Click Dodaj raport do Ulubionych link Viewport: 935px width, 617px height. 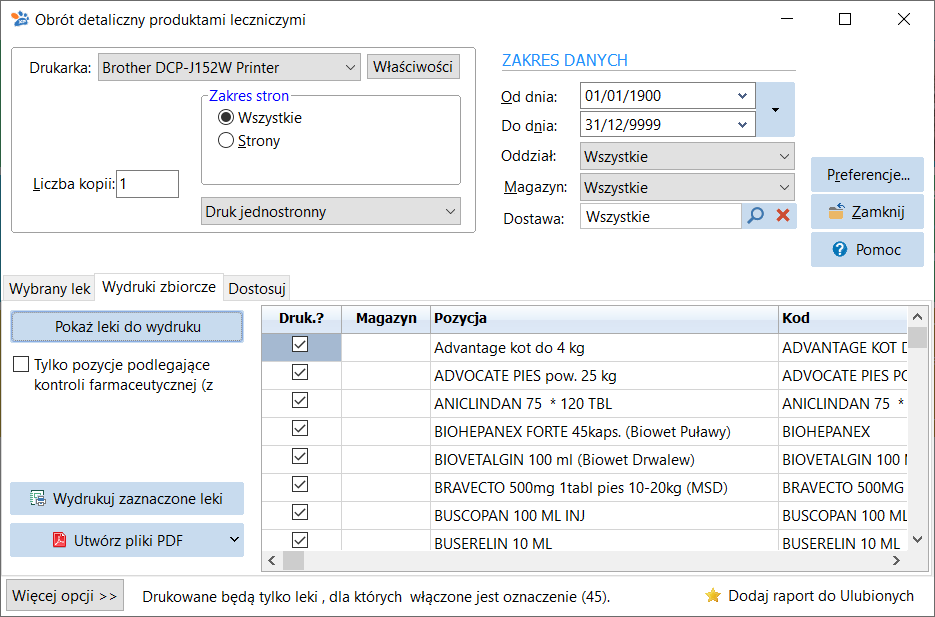tap(809, 596)
